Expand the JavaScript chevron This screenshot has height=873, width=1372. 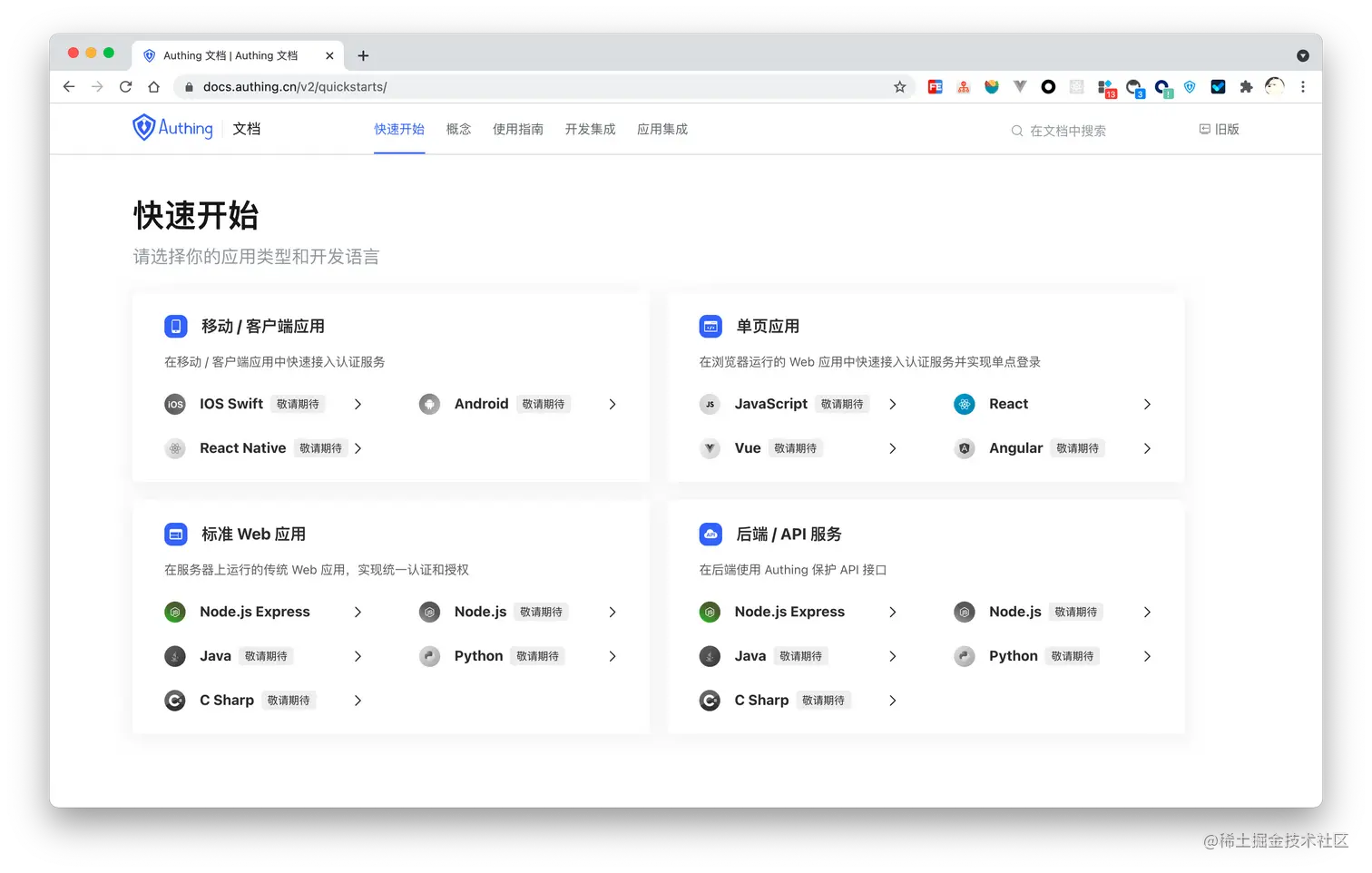point(893,405)
